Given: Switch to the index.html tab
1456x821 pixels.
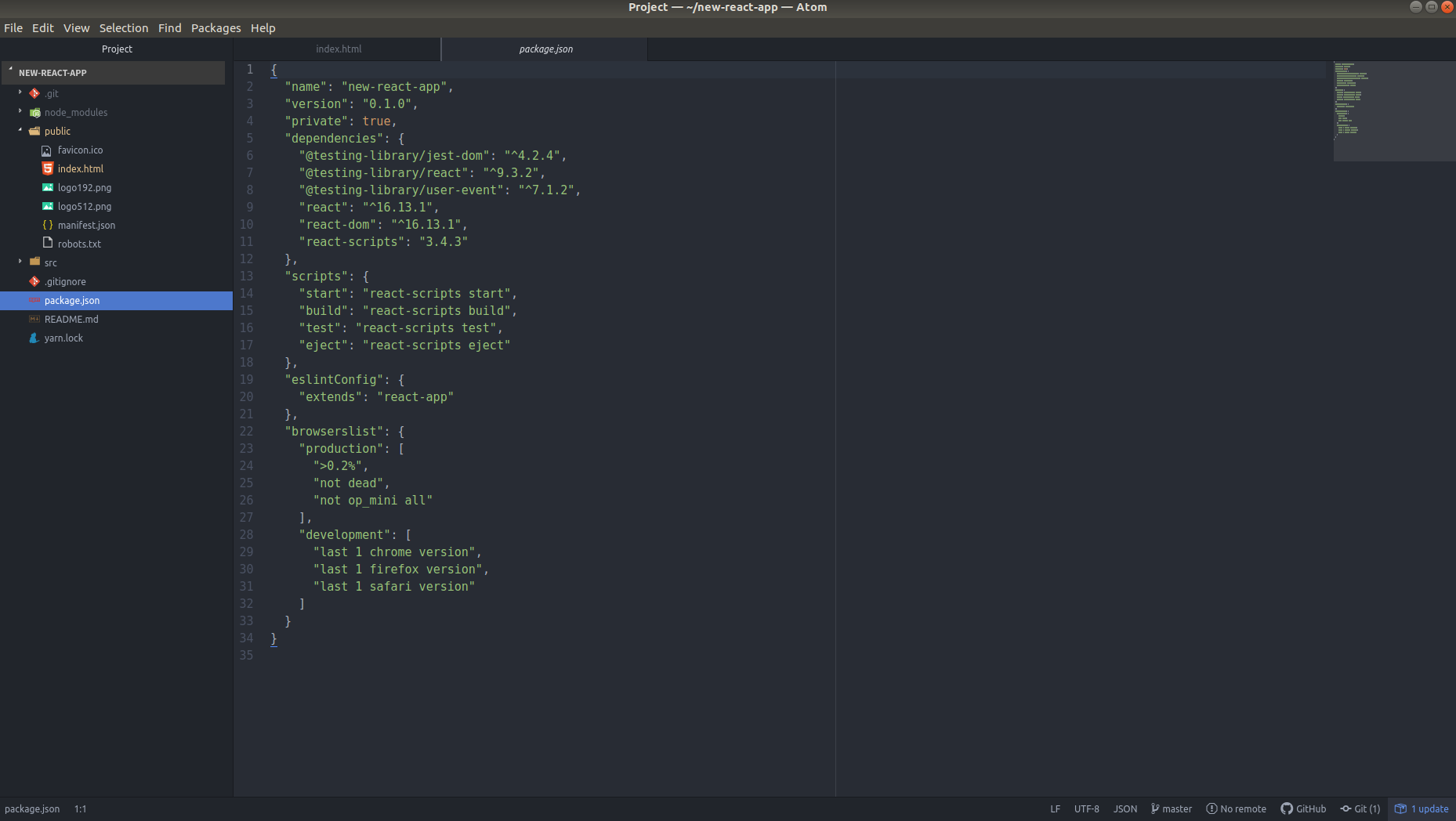Looking at the screenshot, I should tap(339, 49).
